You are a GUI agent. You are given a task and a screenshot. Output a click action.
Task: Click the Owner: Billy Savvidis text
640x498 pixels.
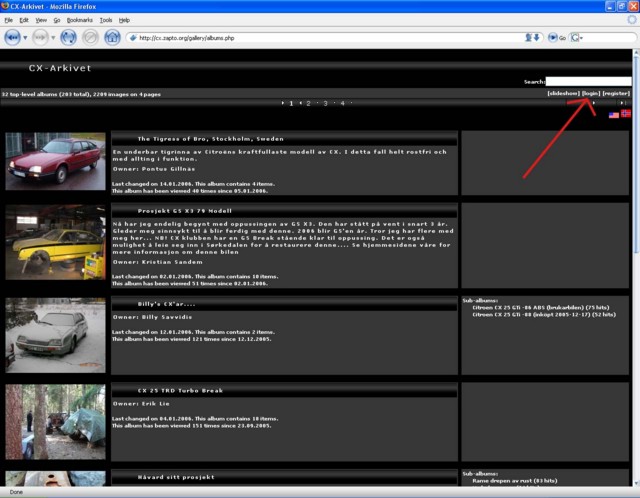[x=152, y=317]
